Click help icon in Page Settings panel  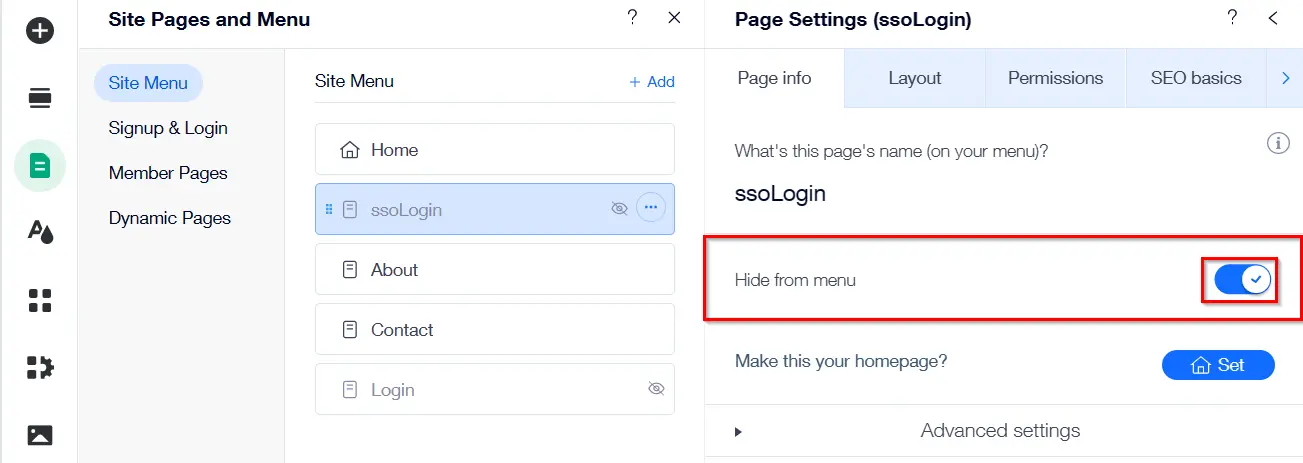click(x=1231, y=17)
